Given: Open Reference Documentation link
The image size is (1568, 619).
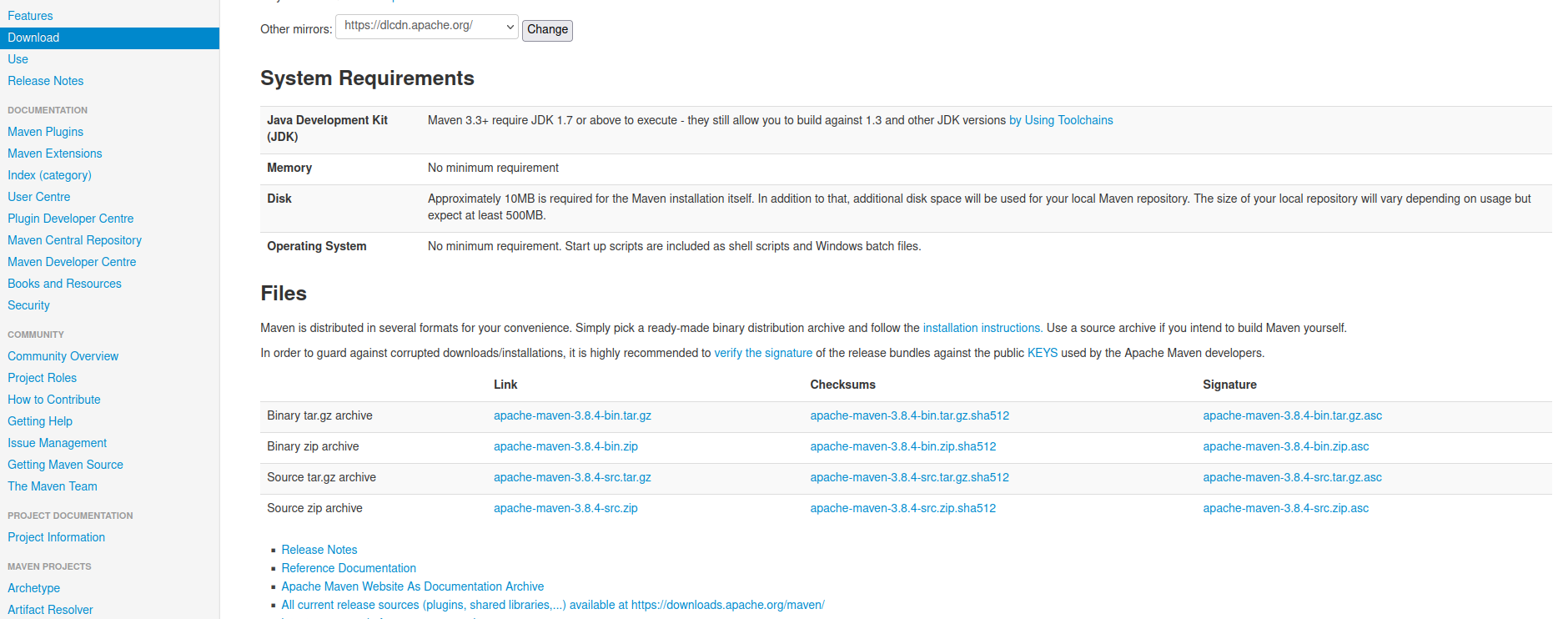Looking at the screenshot, I should (x=349, y=568).
